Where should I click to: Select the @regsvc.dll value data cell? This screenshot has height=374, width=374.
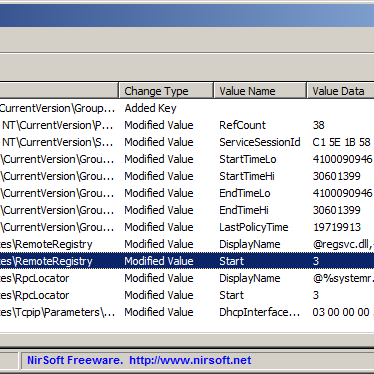click(343, 244)
